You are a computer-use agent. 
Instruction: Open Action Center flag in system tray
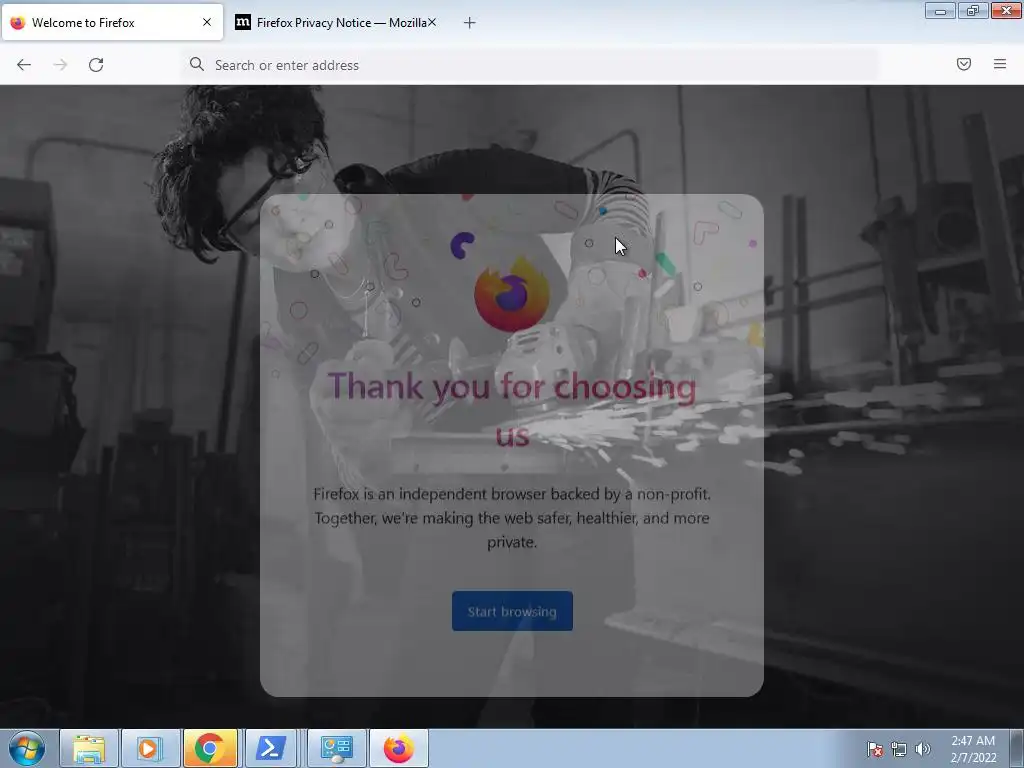(874, 749)
